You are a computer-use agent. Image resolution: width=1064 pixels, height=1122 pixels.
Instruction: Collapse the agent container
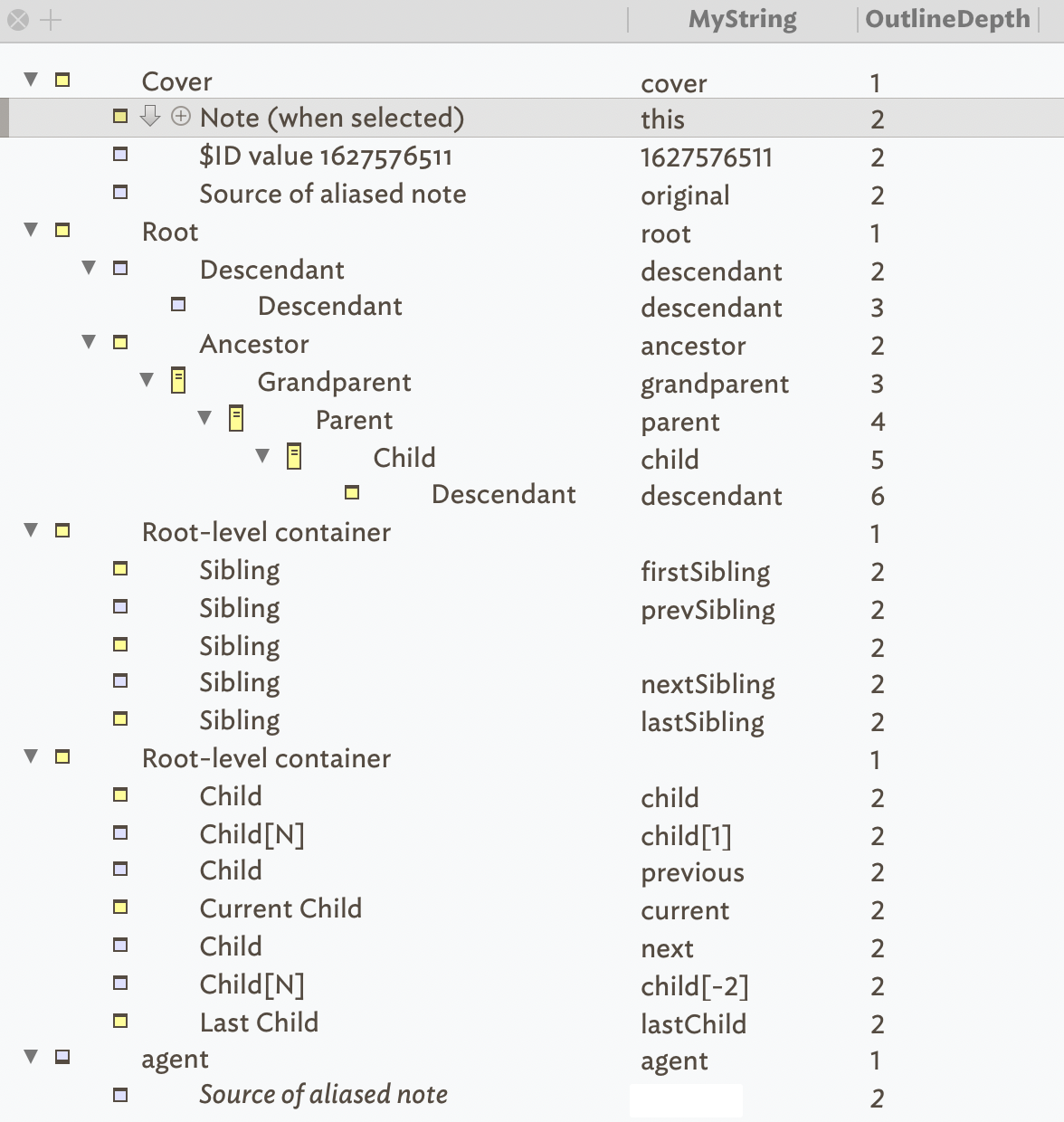pos(32,1056)
